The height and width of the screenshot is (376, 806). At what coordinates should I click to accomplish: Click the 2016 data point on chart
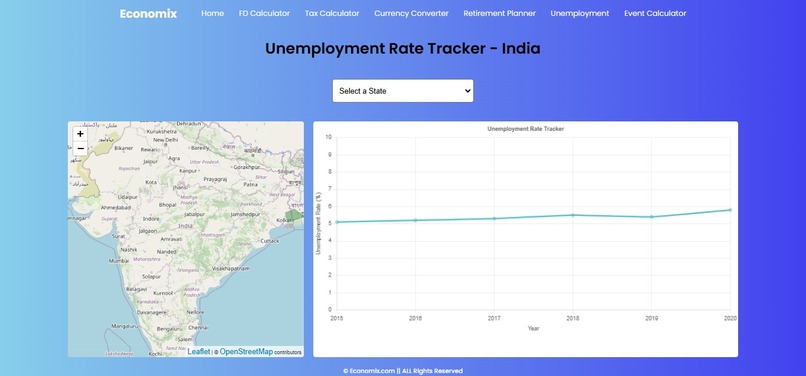coord(415,220)
